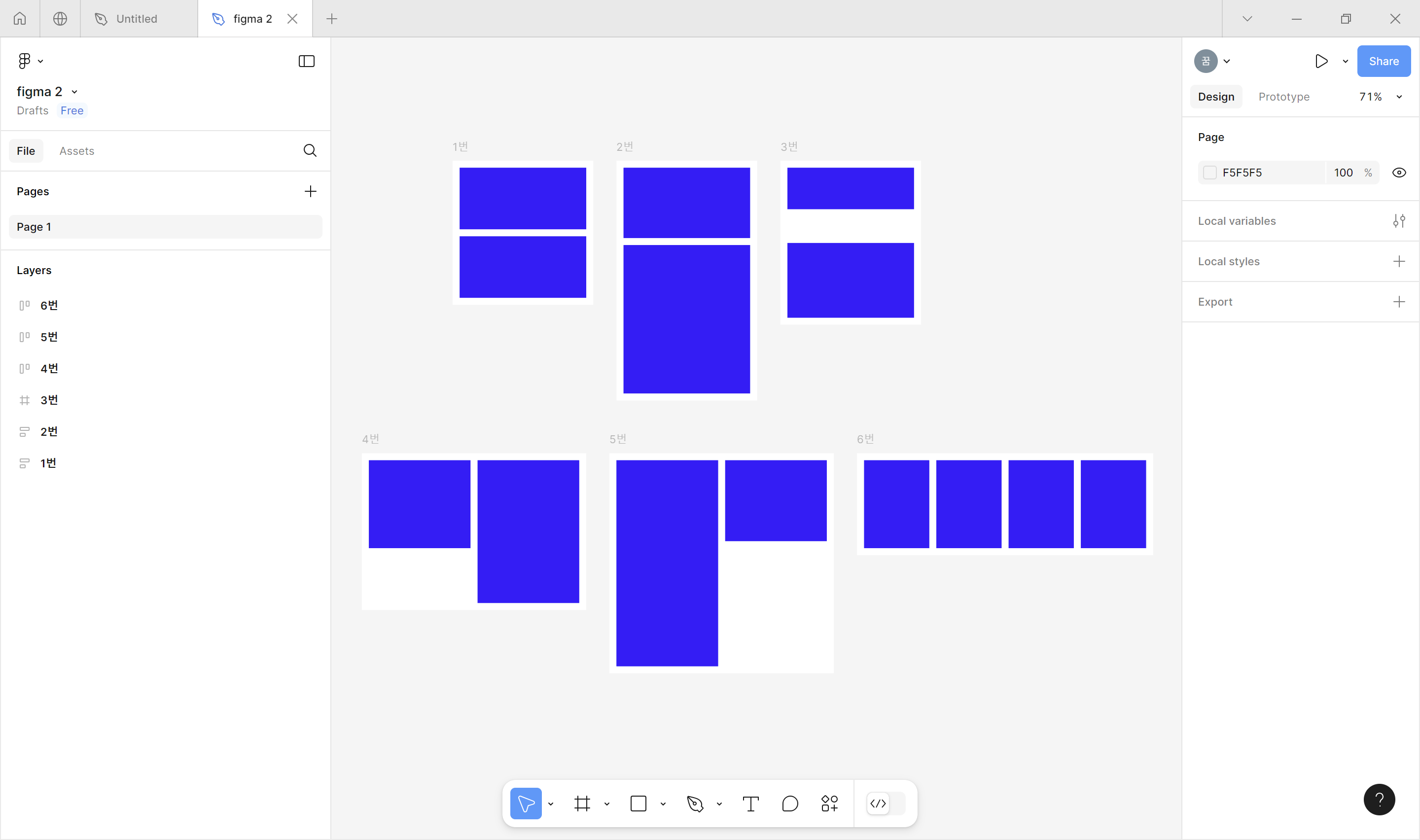Screen dimensions: 1420x840
Task: Expand the avatar dropdown chevron
Action: coord(1226,61)
